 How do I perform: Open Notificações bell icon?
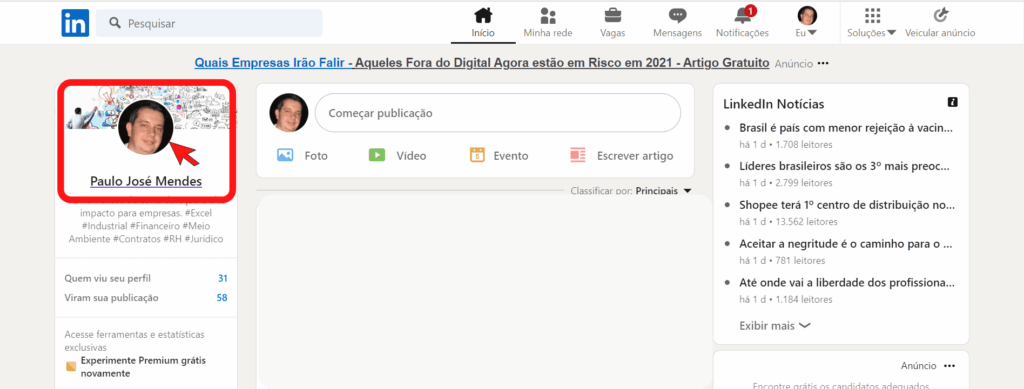[743, 16]
